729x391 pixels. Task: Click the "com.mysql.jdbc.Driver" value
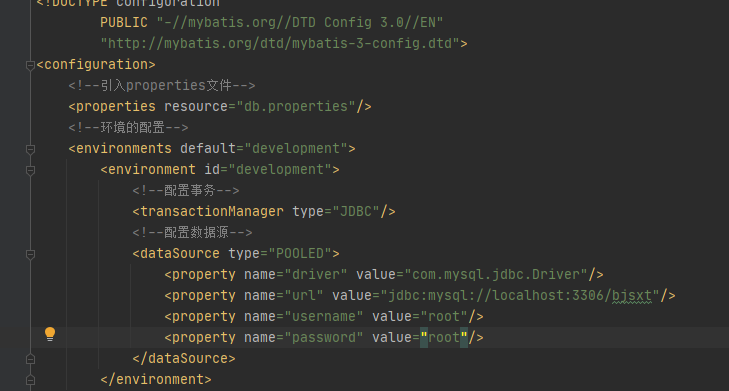[496, 274]
